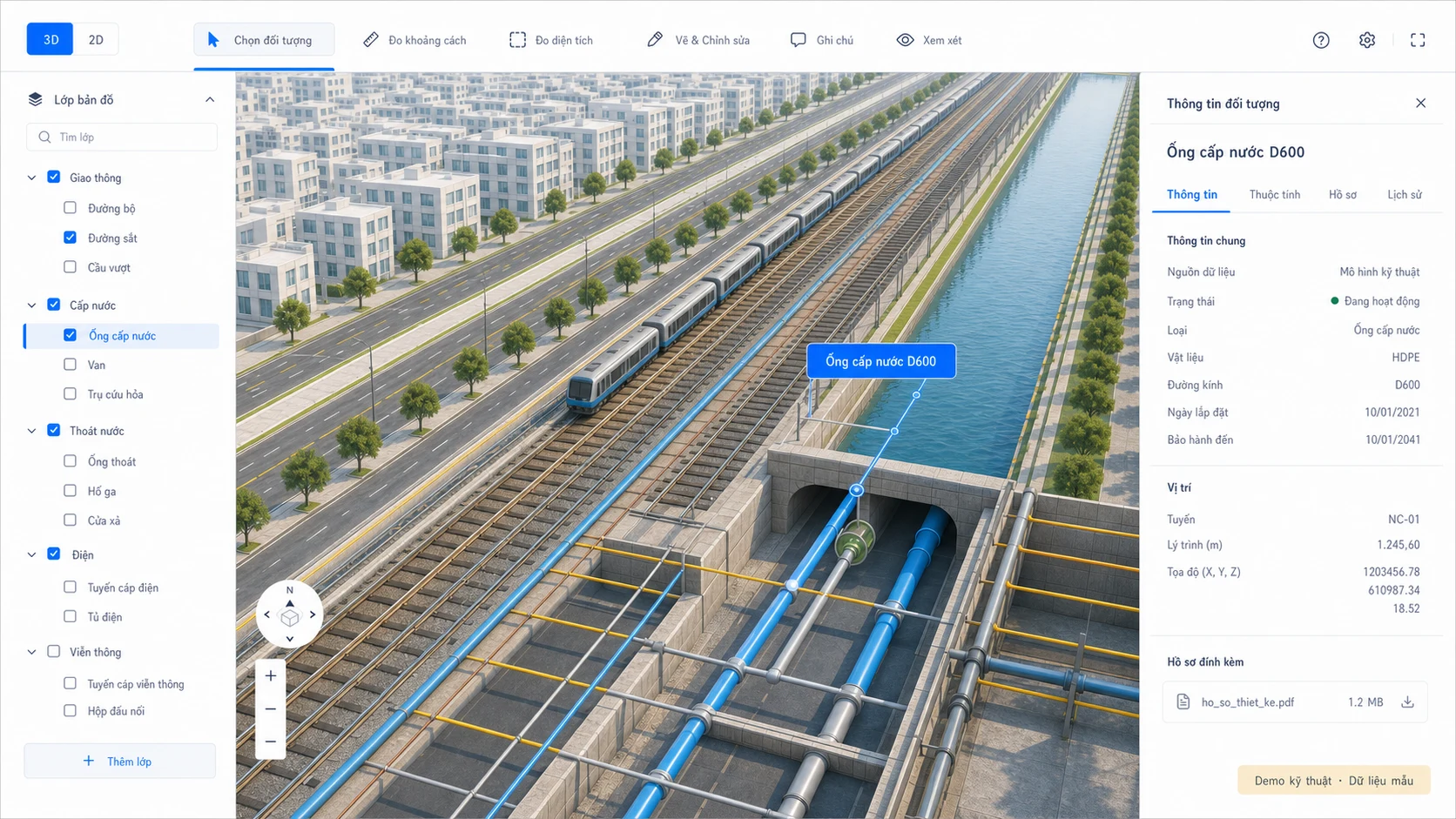This screenshot has height=819, width=1456.
Task: Zoom out with the upper minus button
Action: tap(271, 708)
